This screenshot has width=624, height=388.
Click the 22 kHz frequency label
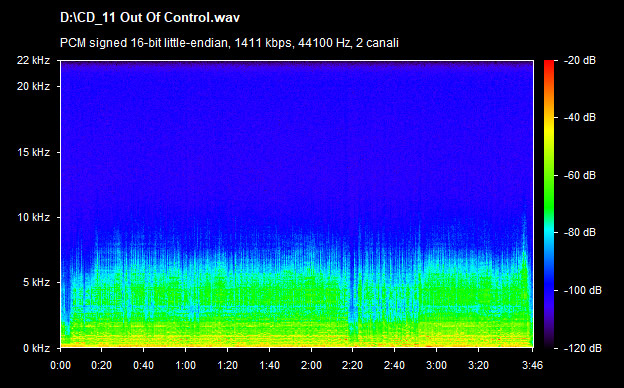coord(33,60)
